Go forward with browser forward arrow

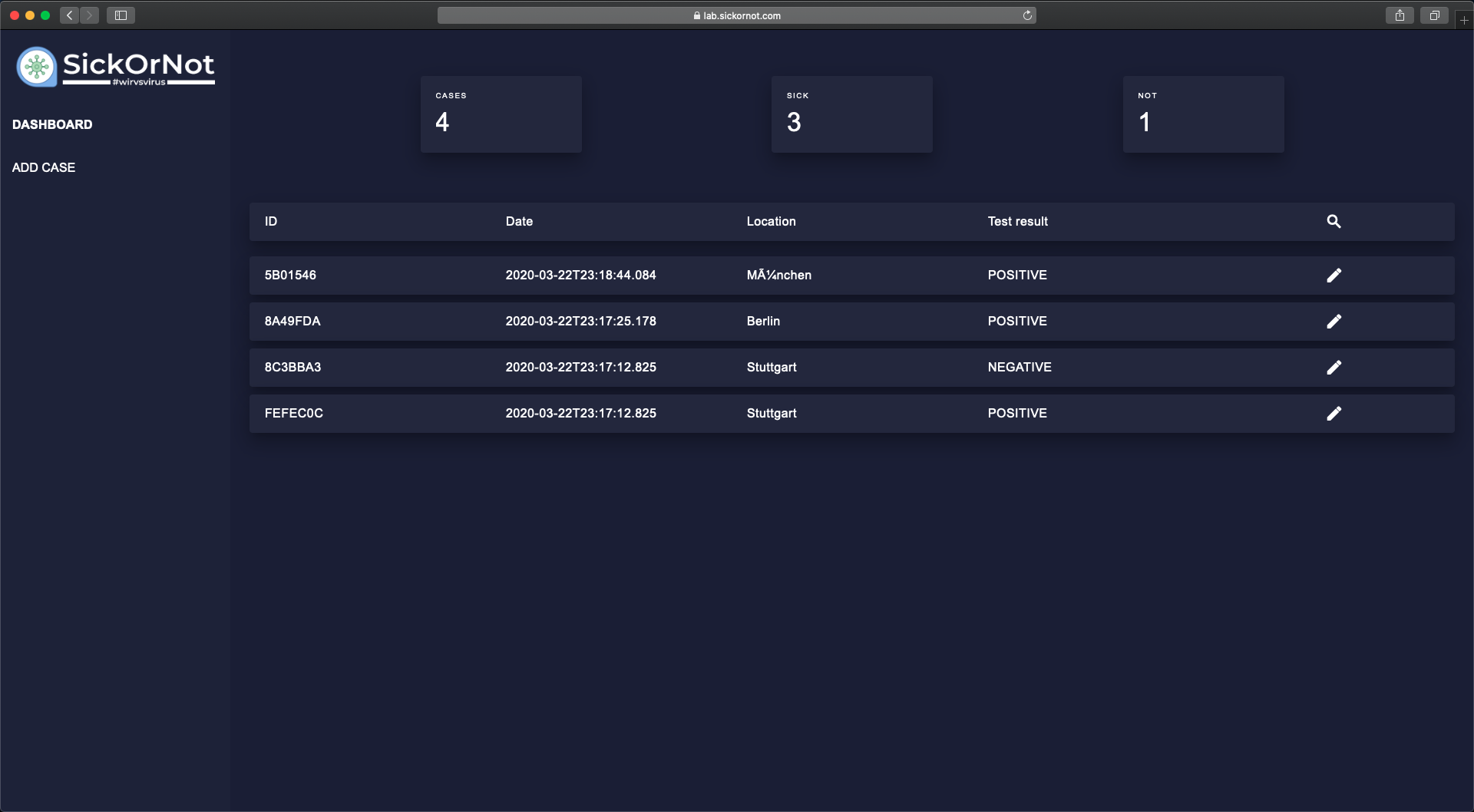89,15
